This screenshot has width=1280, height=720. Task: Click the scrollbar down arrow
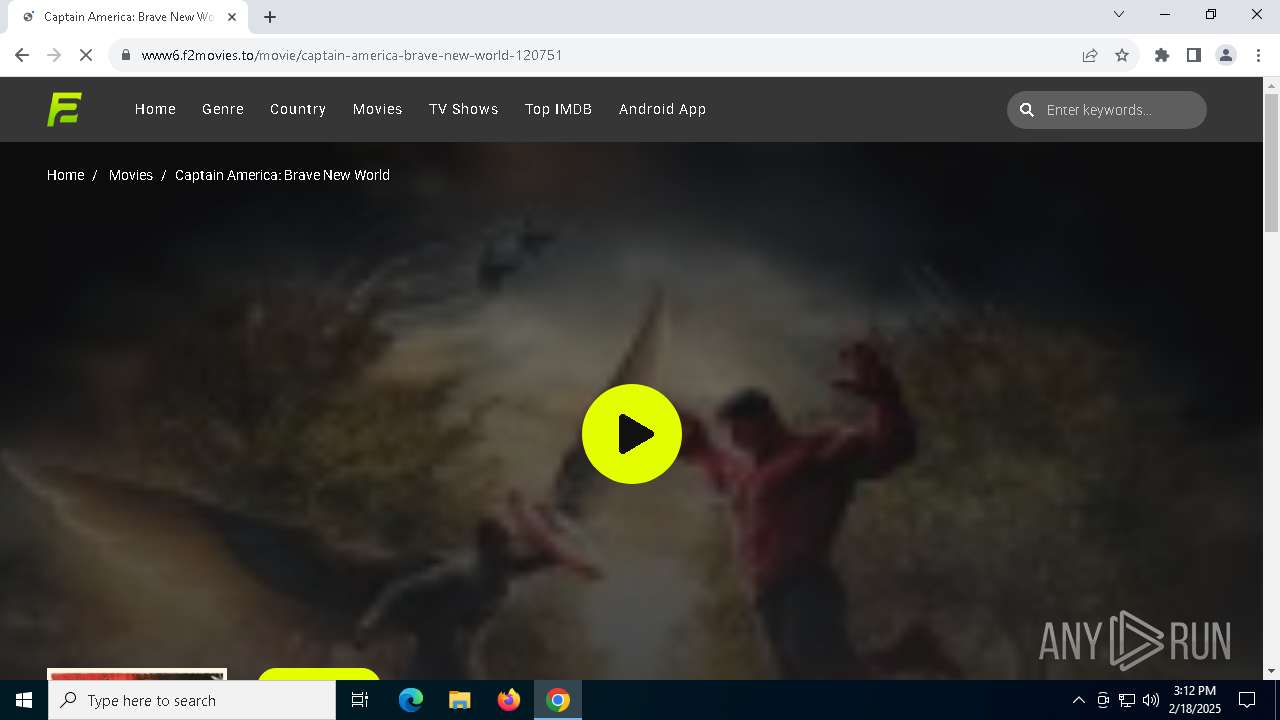point(1271,671)
